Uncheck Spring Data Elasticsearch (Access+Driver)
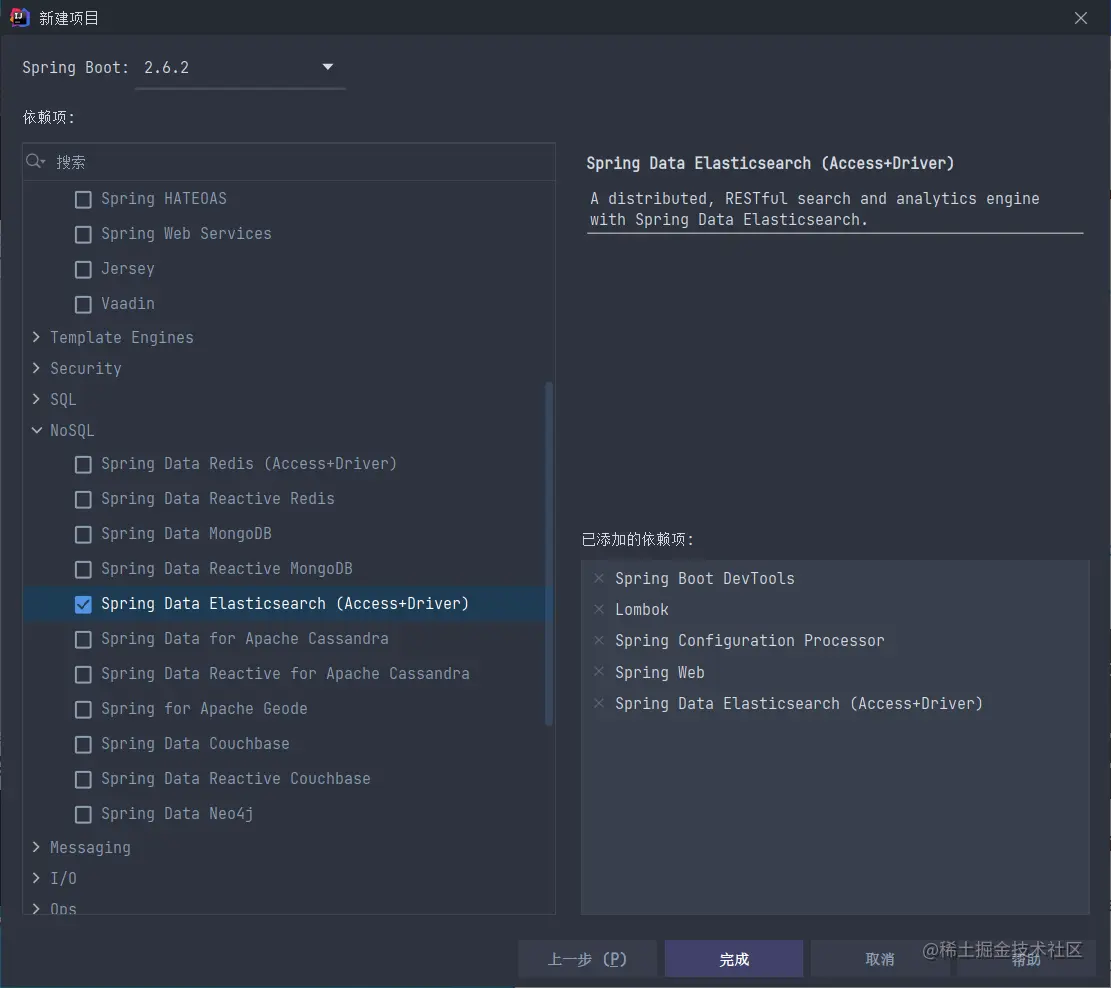 coord(83,604)
